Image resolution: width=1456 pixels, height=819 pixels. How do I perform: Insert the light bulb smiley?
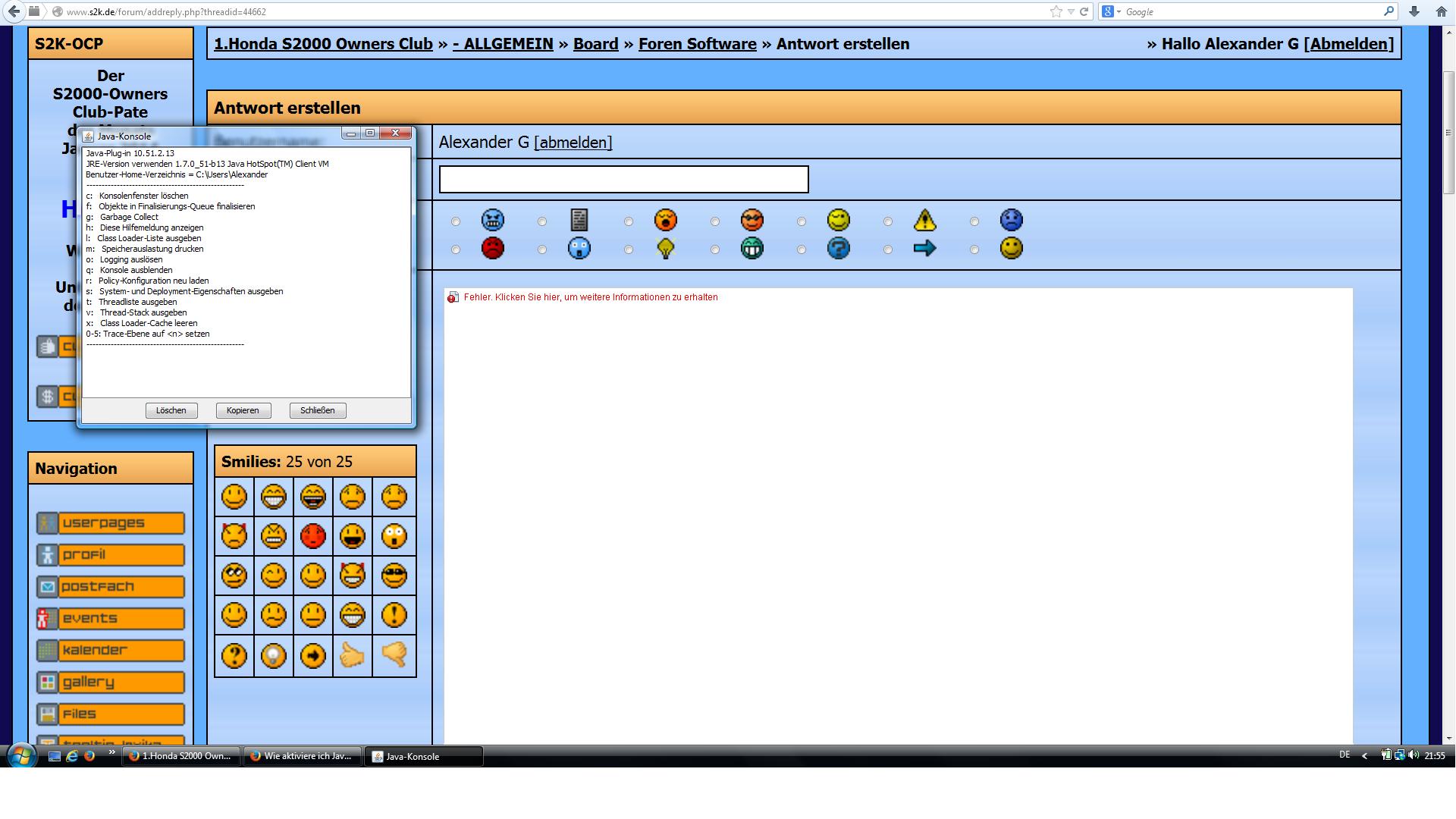[x=274, y=655]
